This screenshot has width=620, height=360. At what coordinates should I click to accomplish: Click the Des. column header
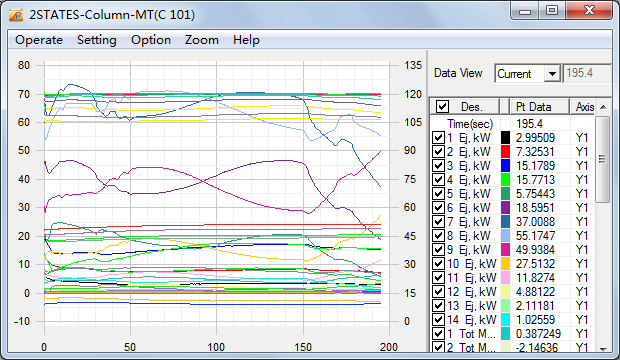(x=465, y=106)
